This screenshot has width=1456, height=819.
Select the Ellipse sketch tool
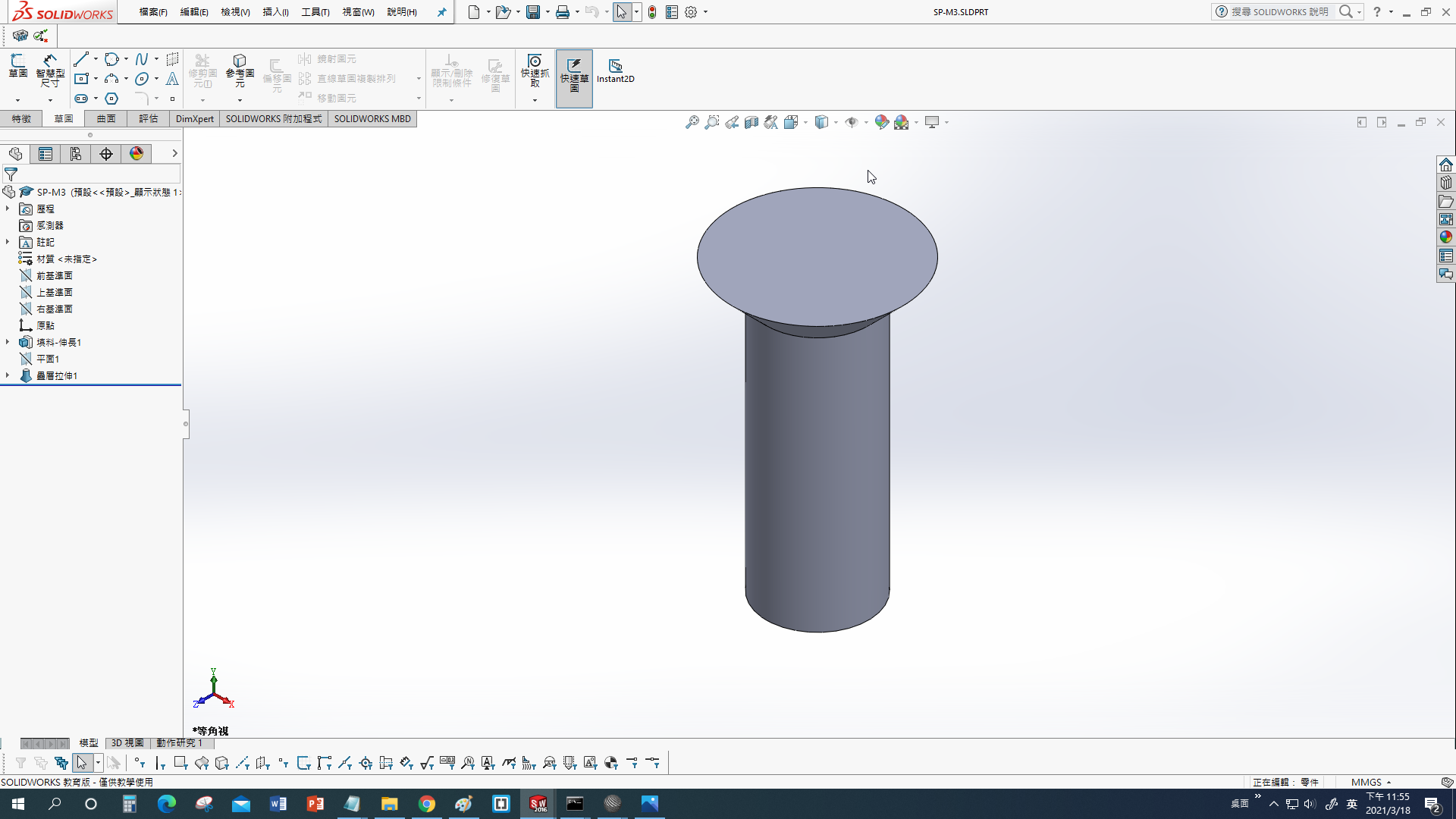click(x=142, y=79)
